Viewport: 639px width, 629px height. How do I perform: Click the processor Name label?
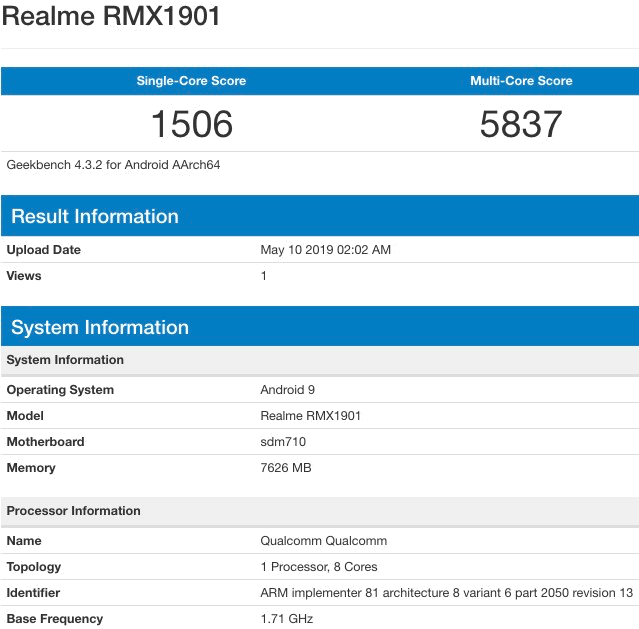[x=24, y=541]
